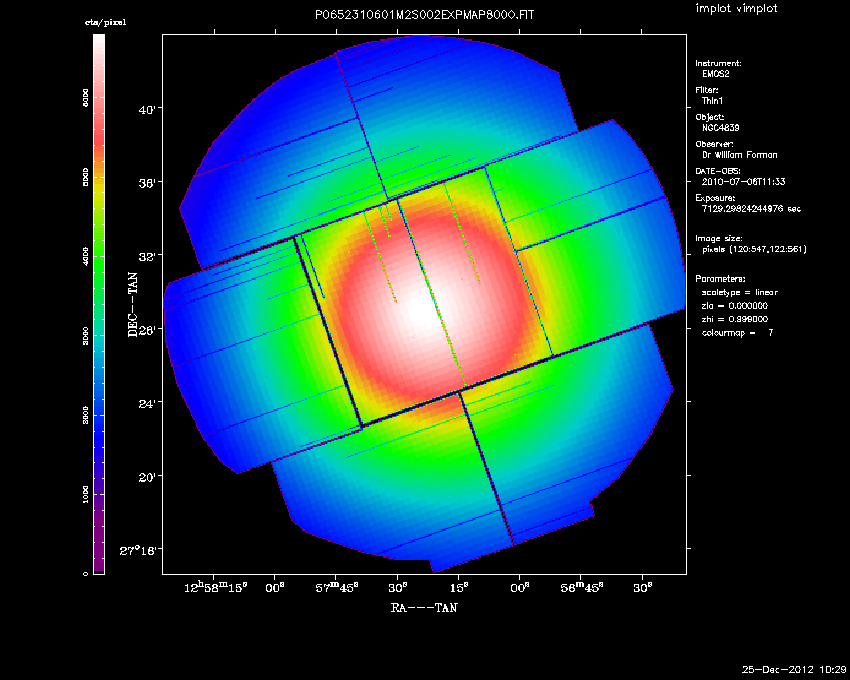
Task: Select the instrument value EMOS2
Action: point(713,75)
